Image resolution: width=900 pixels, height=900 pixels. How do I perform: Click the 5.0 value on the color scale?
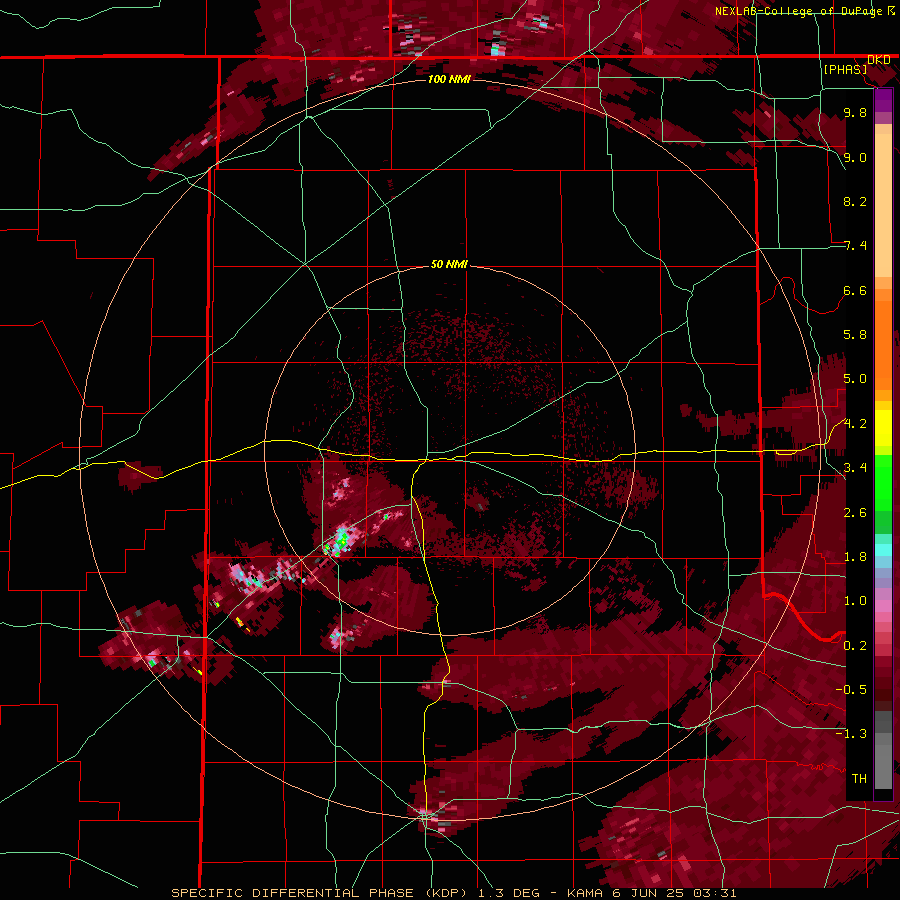click(x=855, y=379)
